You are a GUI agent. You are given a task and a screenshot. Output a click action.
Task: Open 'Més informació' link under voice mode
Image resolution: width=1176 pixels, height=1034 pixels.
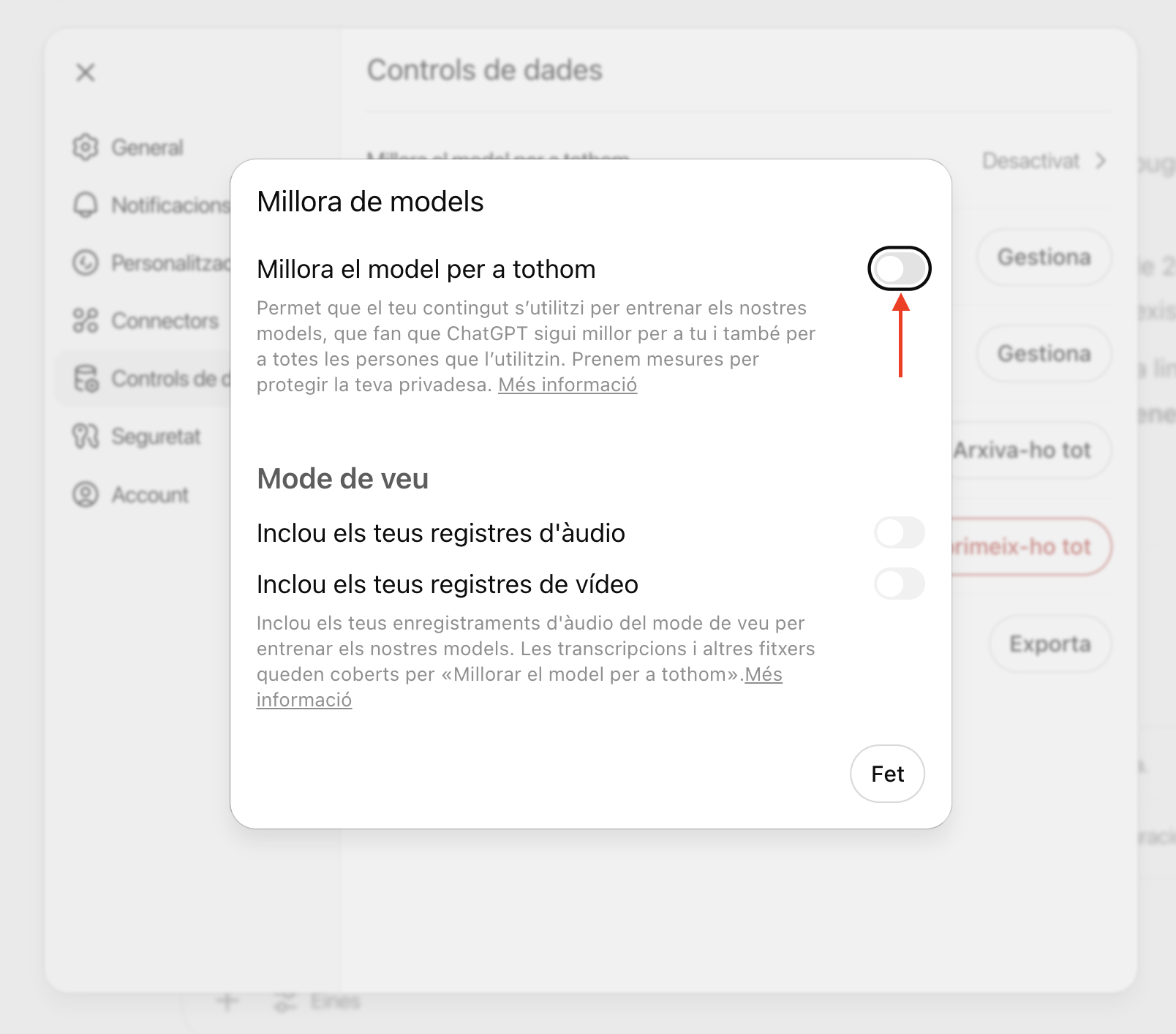coord(763,674)
